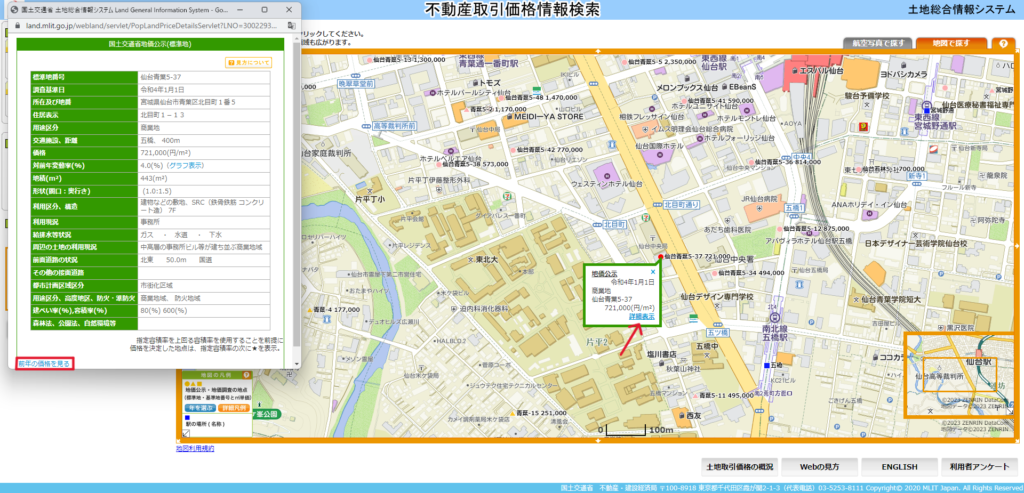Click the グラフ表示 link in price details
The width and height of the screenshot is (1024, 493).
coord(186,165)
